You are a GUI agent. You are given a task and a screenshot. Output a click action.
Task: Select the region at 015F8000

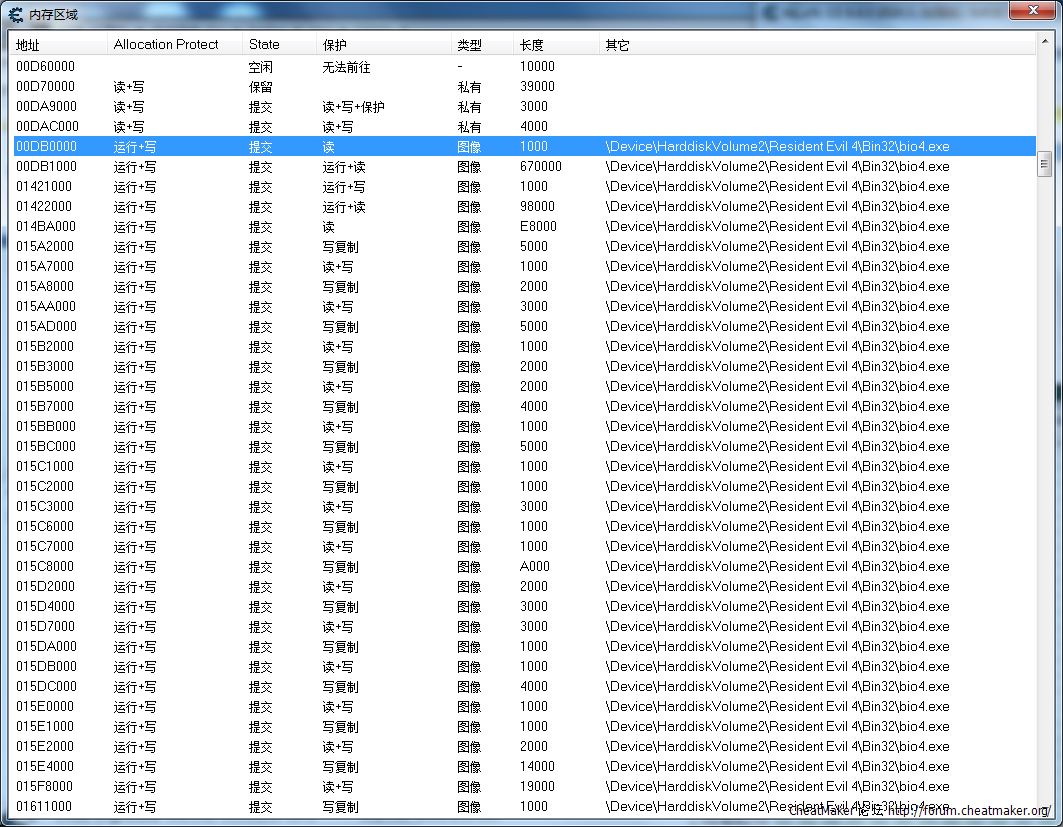coord(46,787)
